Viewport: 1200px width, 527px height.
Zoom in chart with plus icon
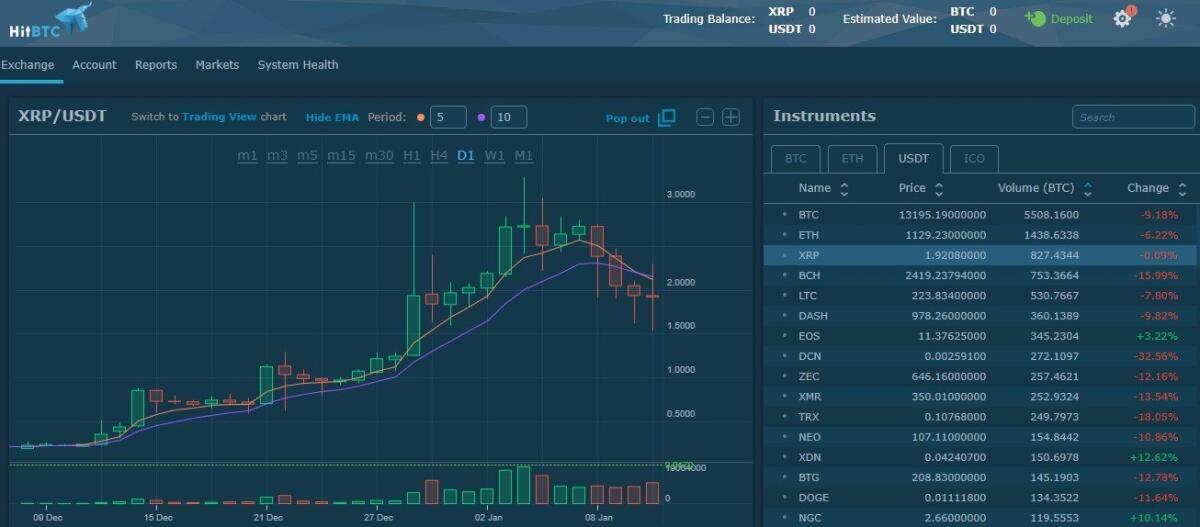point(731,117)
